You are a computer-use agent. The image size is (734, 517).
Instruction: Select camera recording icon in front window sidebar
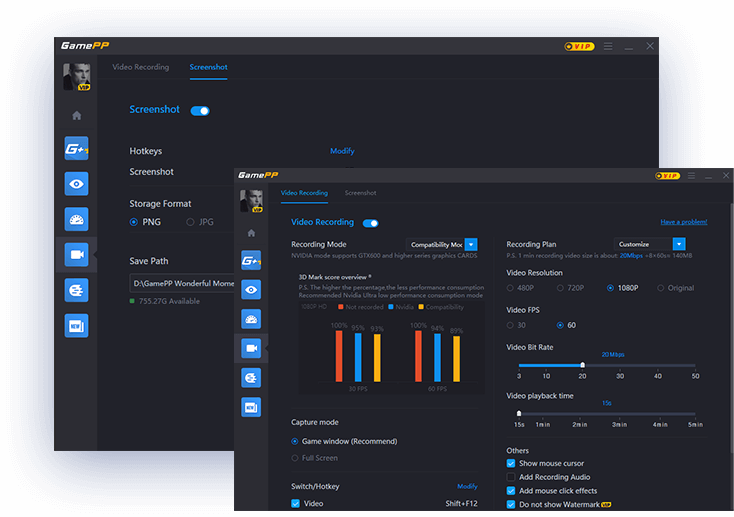[251, 348]
